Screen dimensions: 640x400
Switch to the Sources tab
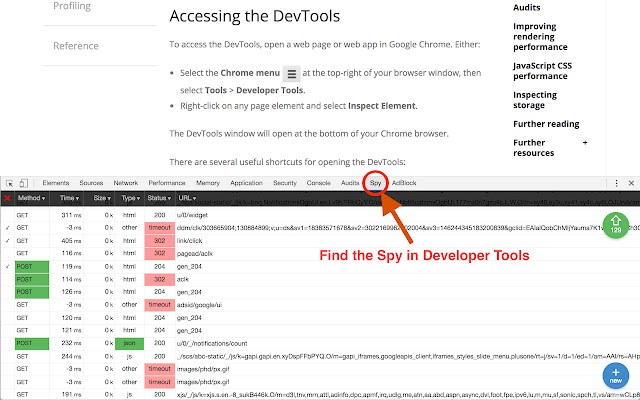91,183
